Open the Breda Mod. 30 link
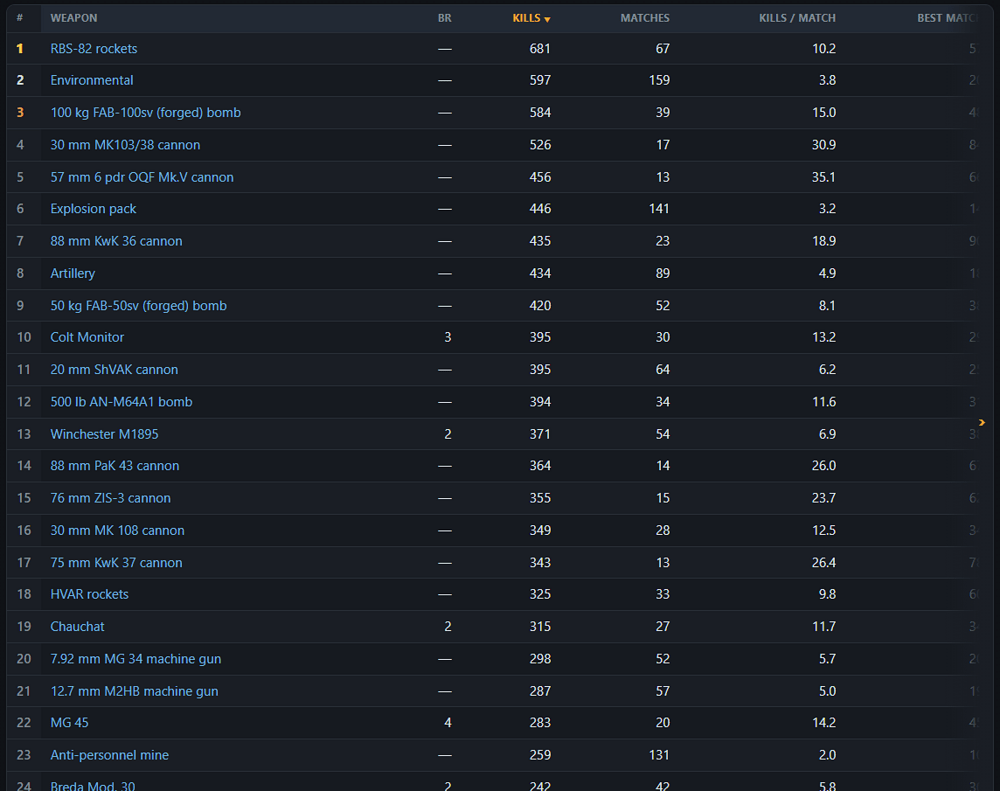Viewport: 1000px width, 791px height. (92, 786)
